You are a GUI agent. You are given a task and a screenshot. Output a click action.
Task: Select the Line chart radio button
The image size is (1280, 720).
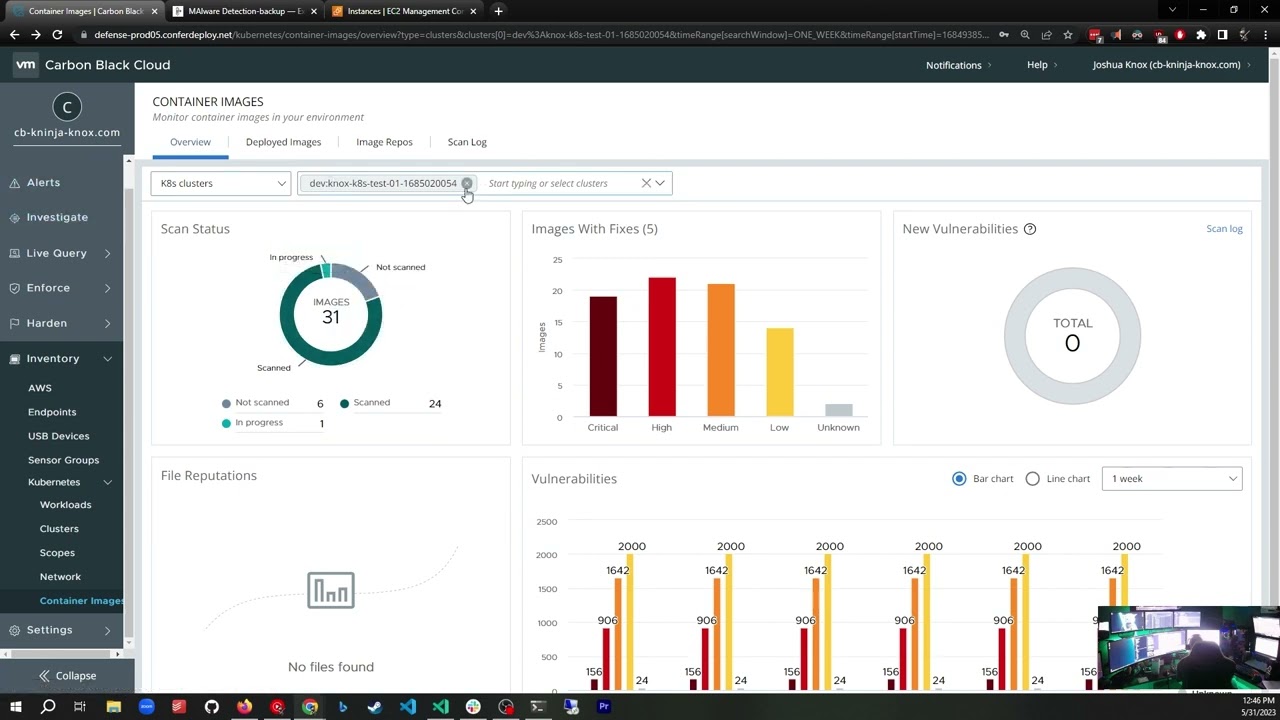pyautogui.click(x=1033, y=479)
